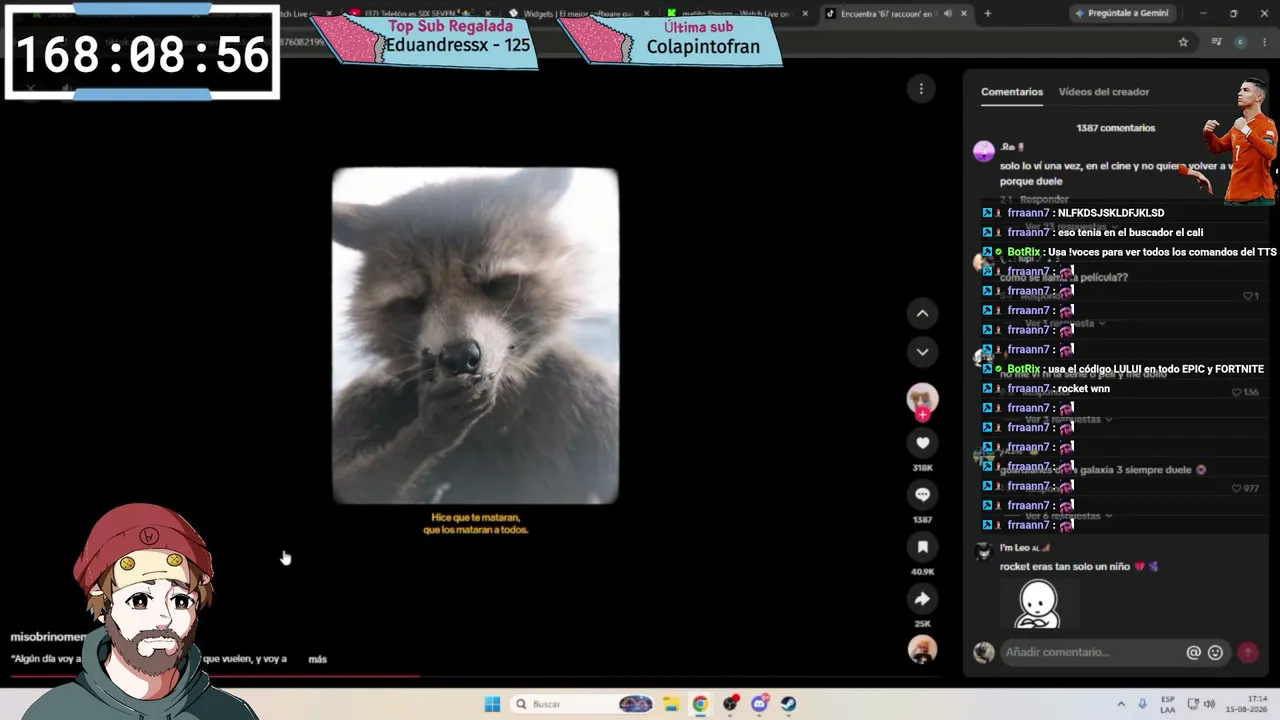Click the 'Pregúntale a Gemini' button
1280x720 pixels.
click(1121, 14)
